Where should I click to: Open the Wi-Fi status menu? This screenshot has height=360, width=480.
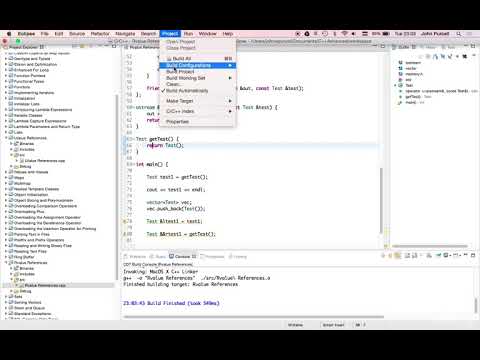click(x=345, y=34)
